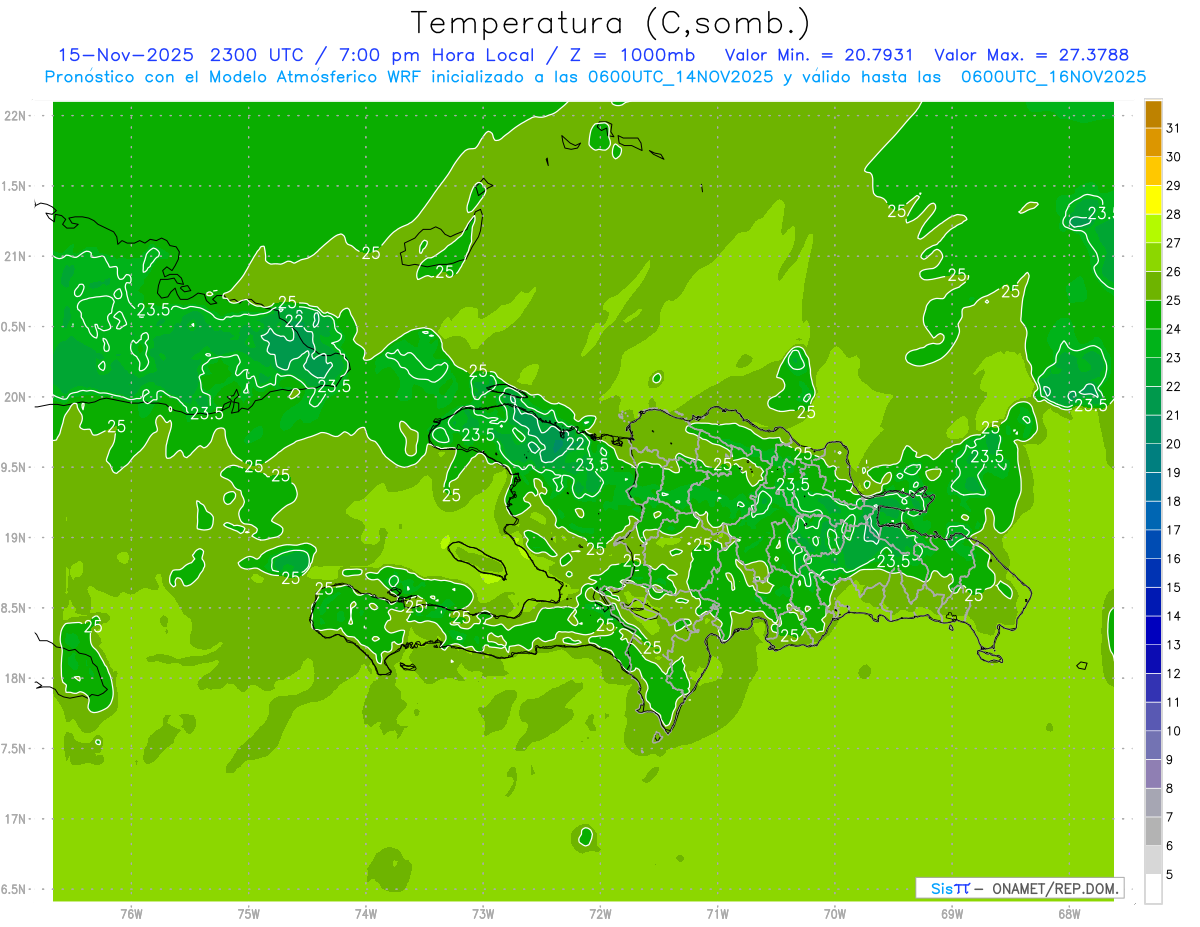1200x927 pixels.
Task: Click the "Z = 1000mb" level text
Action: [x=635, y=55]
